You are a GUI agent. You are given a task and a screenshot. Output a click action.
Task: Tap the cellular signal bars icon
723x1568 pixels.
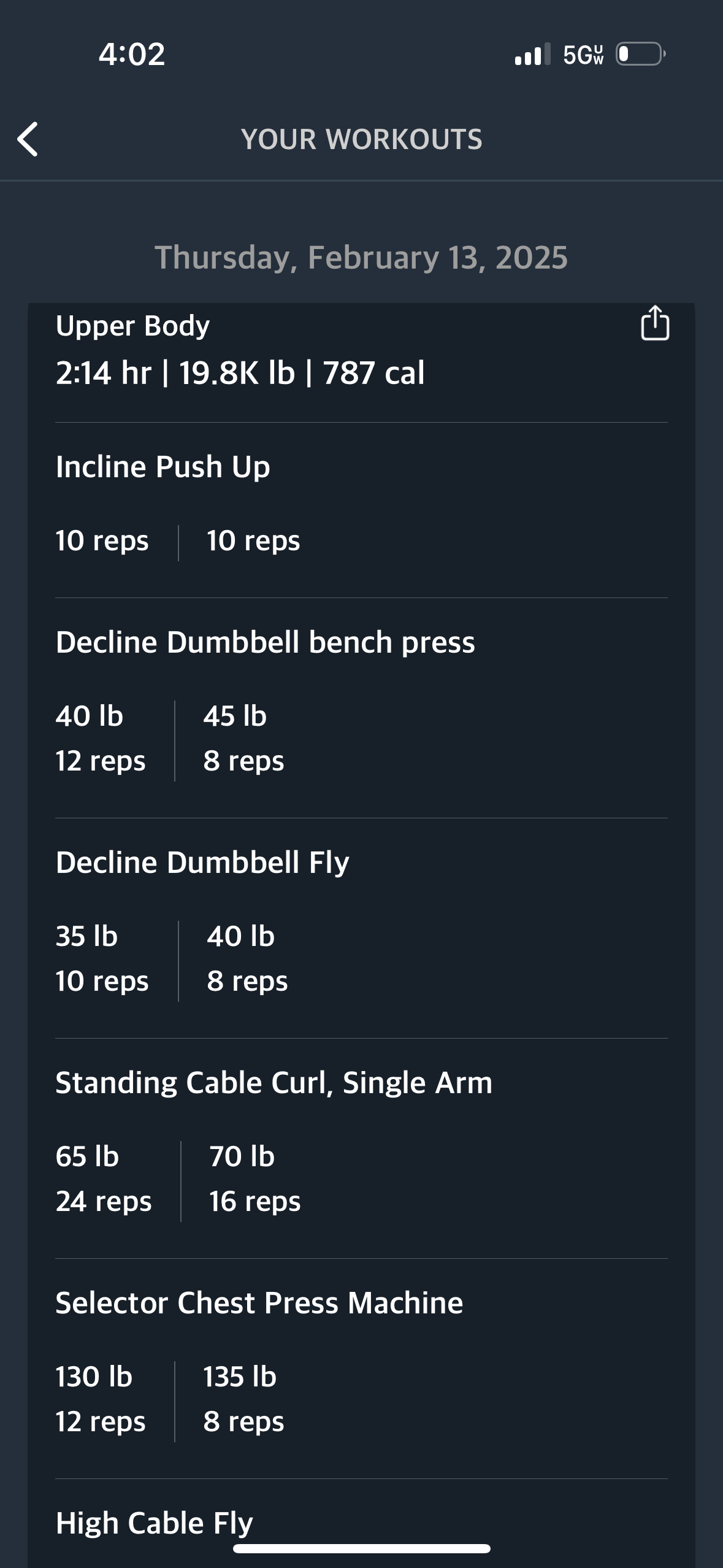pos(532,54)
